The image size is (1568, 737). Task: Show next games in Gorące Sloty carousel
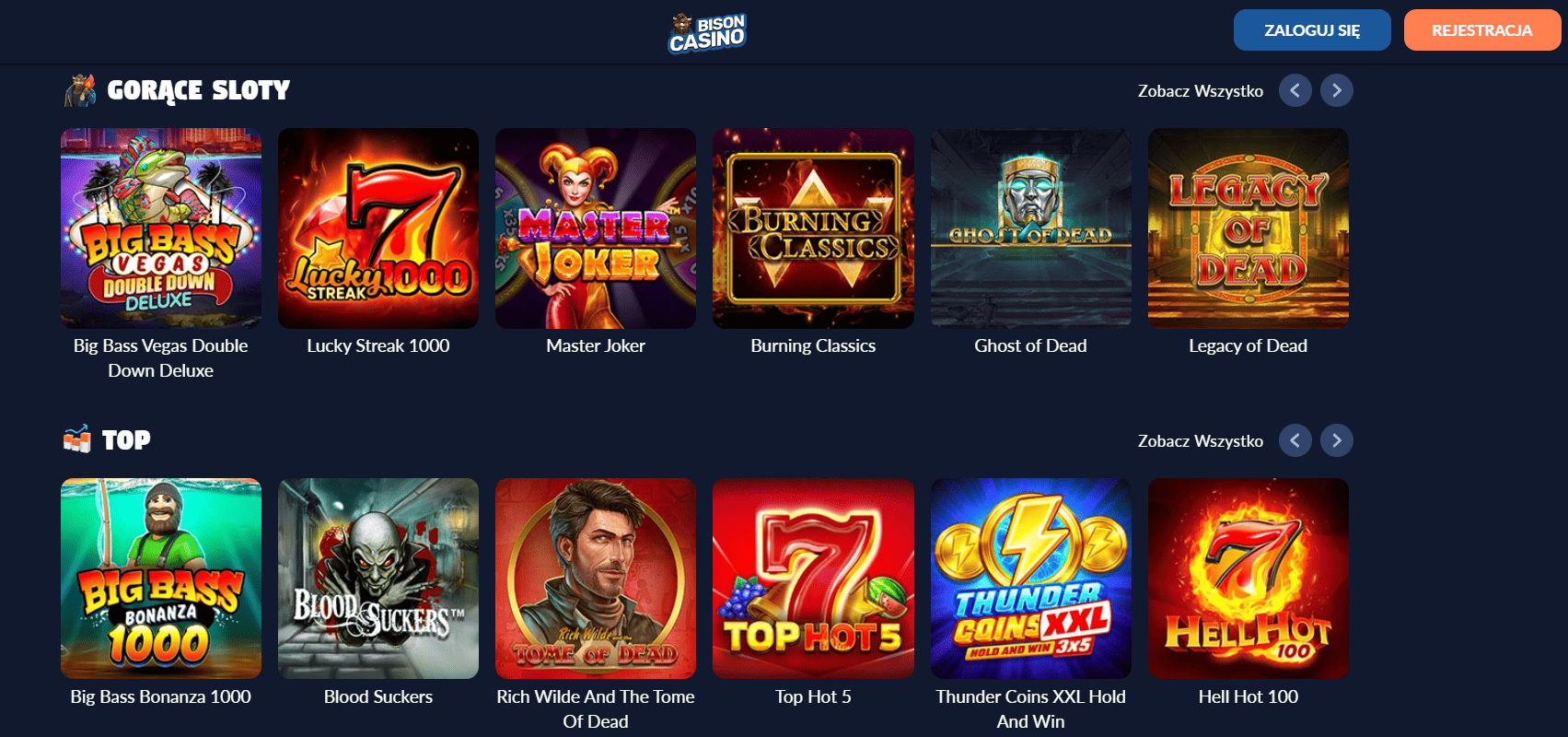(1337, 90)
